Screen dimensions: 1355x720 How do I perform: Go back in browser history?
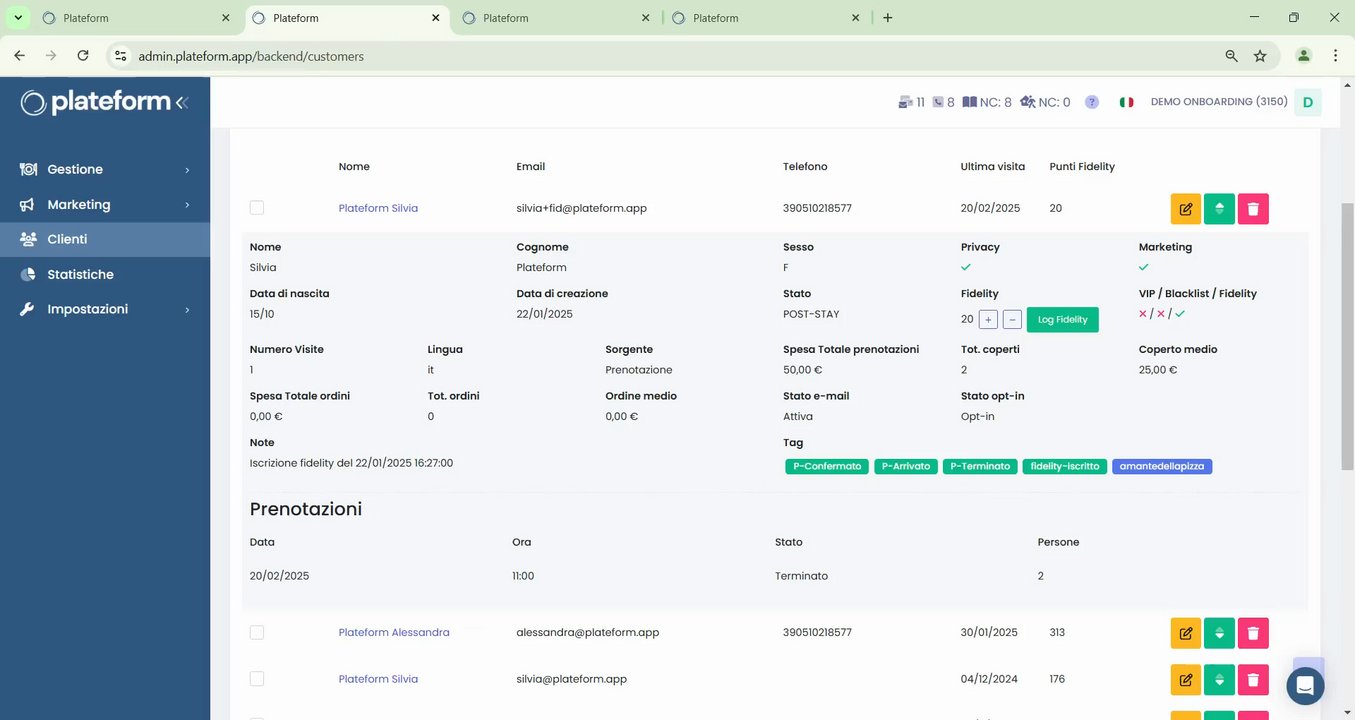(19, 56)
